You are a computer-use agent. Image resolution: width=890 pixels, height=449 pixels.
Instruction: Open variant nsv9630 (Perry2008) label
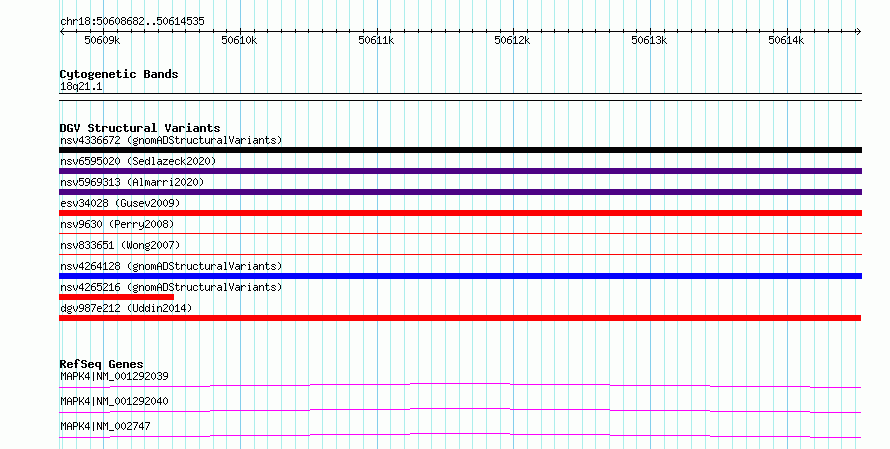(x=117, y=224)
